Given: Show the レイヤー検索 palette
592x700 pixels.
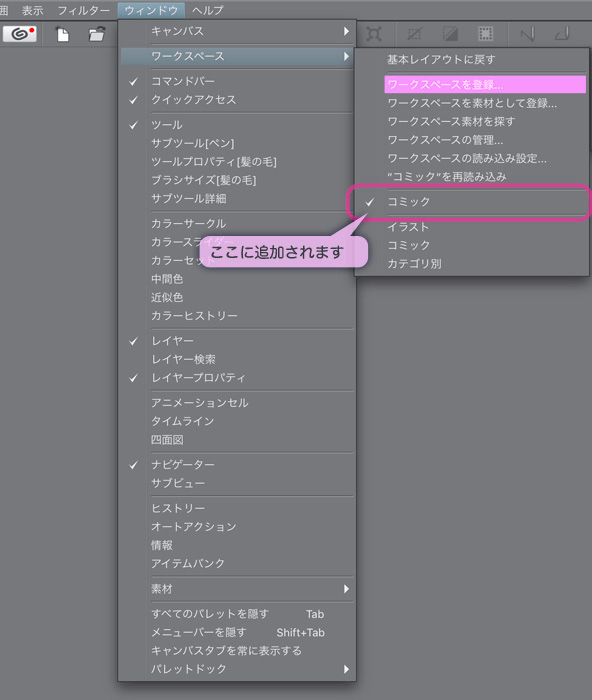Looking at the screenshot, I should (238, 359).
